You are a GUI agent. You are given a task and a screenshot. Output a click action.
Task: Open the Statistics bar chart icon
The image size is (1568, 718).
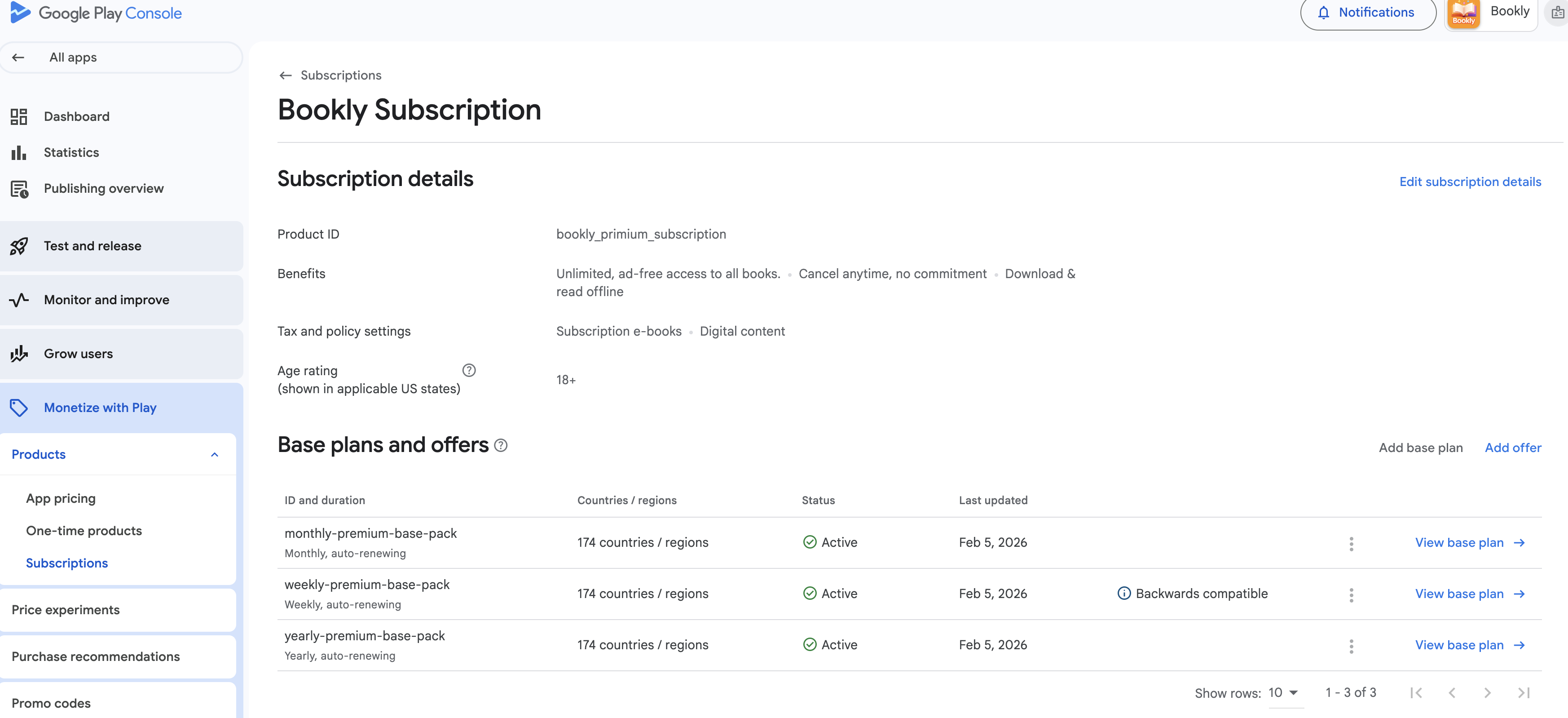(19, 152)
